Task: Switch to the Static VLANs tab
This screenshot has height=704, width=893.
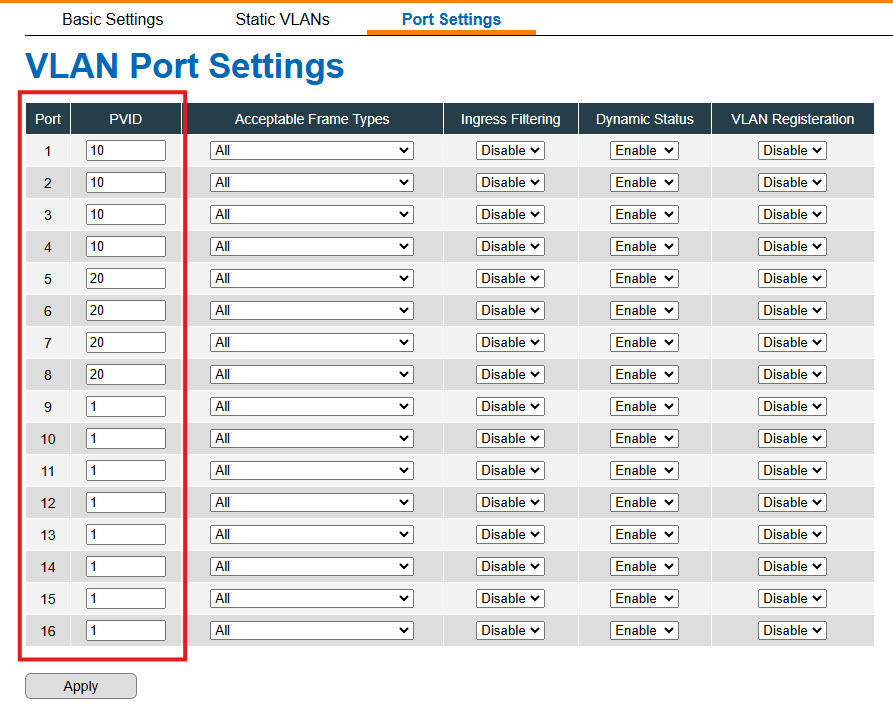Action: click(x=282, y=19)
